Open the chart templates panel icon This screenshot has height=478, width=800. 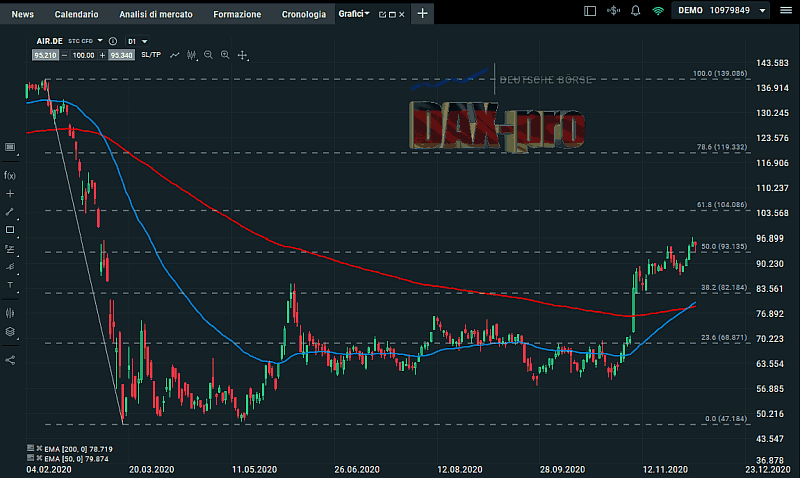pyautogui.click(x=10, y=147)
